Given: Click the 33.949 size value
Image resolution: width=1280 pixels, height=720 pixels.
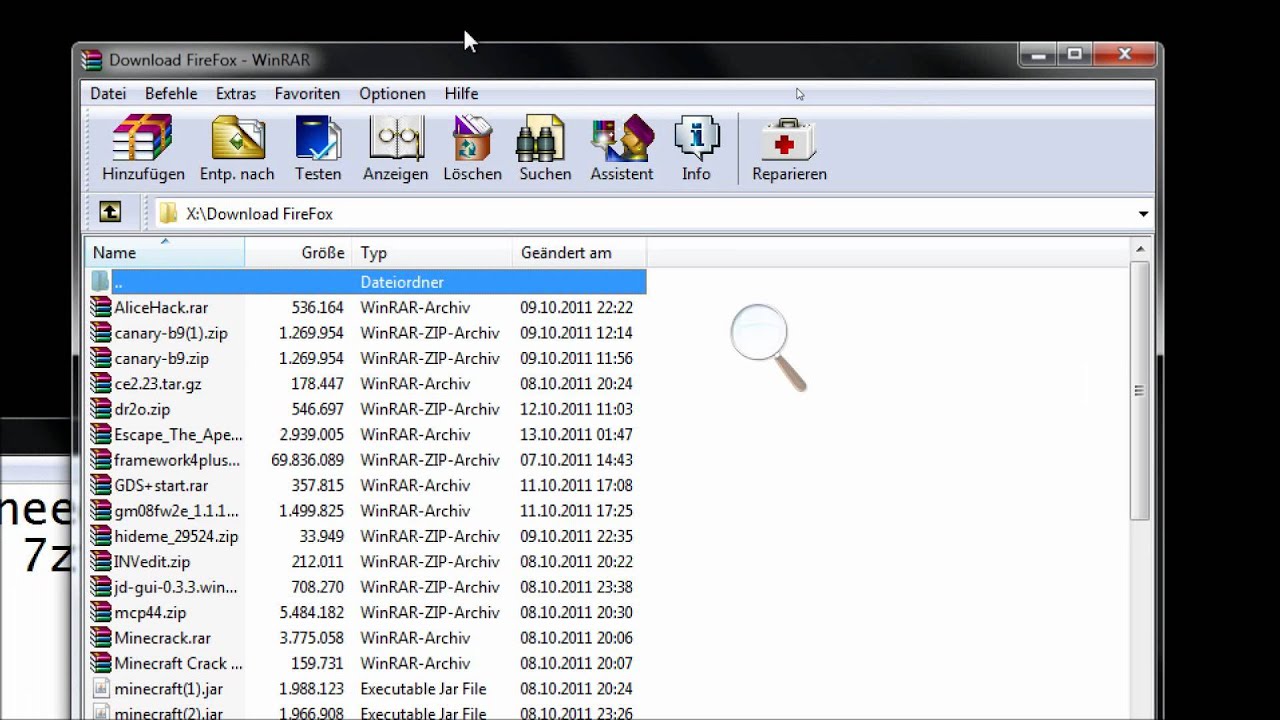Looking at the screenshot, I should tap(321, 536).
